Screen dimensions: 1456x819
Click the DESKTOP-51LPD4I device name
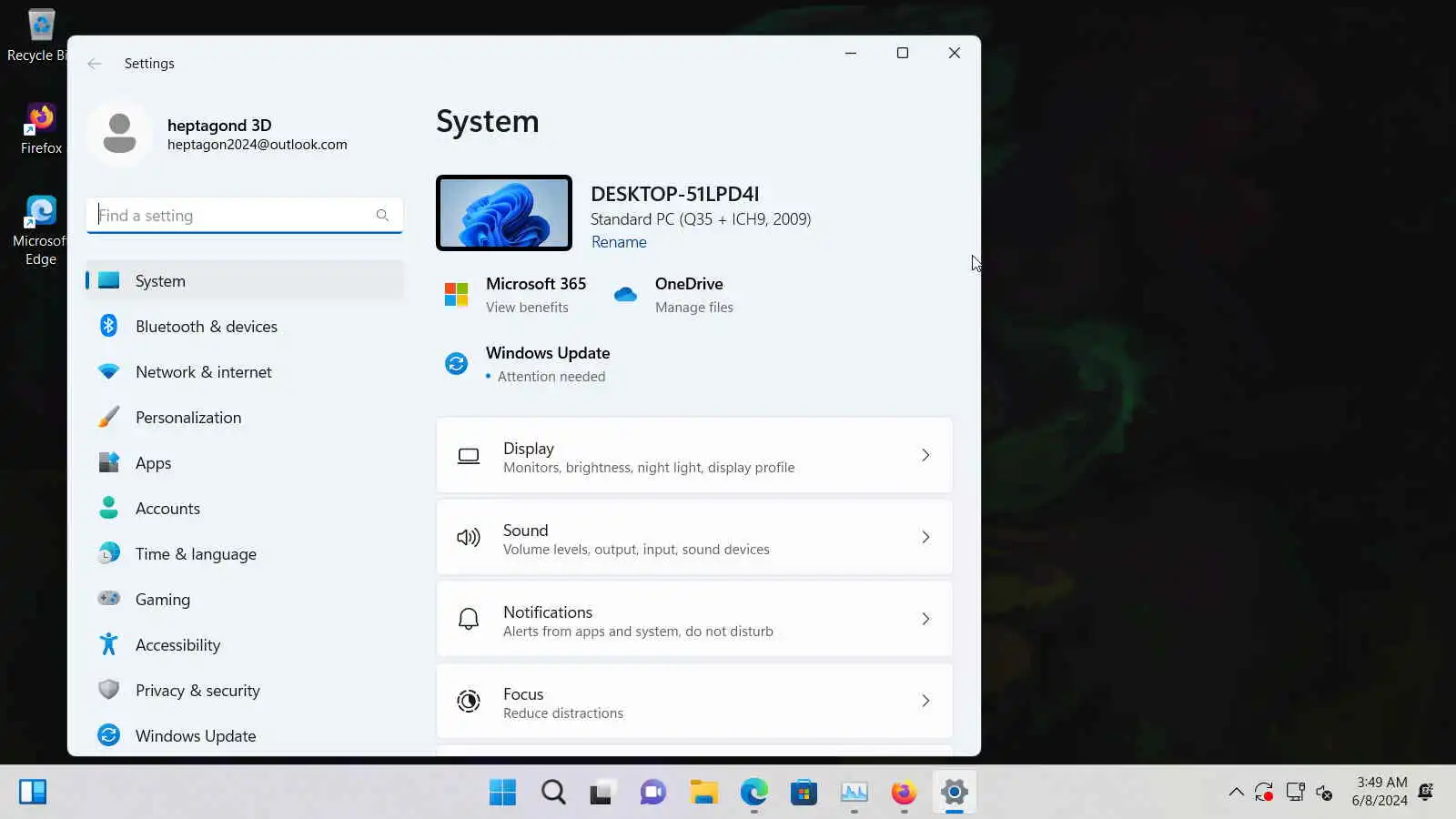(x=675, y=194)
